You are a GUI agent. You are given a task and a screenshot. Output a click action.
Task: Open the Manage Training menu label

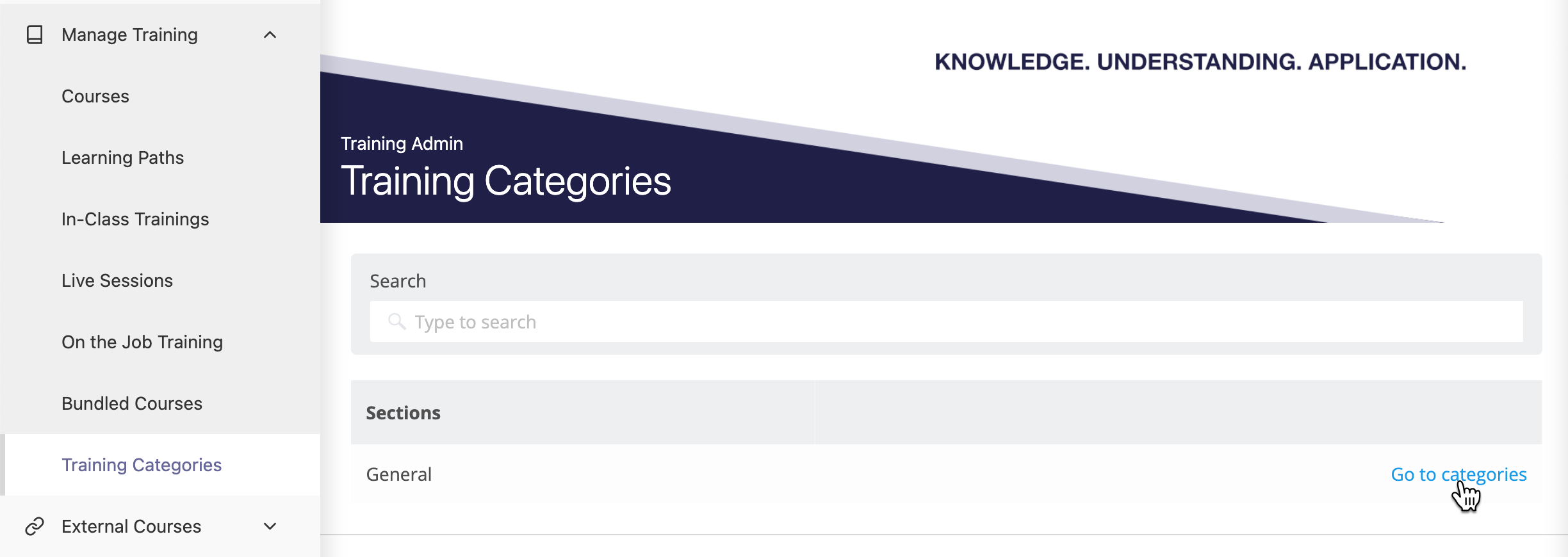tap(129, 35)
